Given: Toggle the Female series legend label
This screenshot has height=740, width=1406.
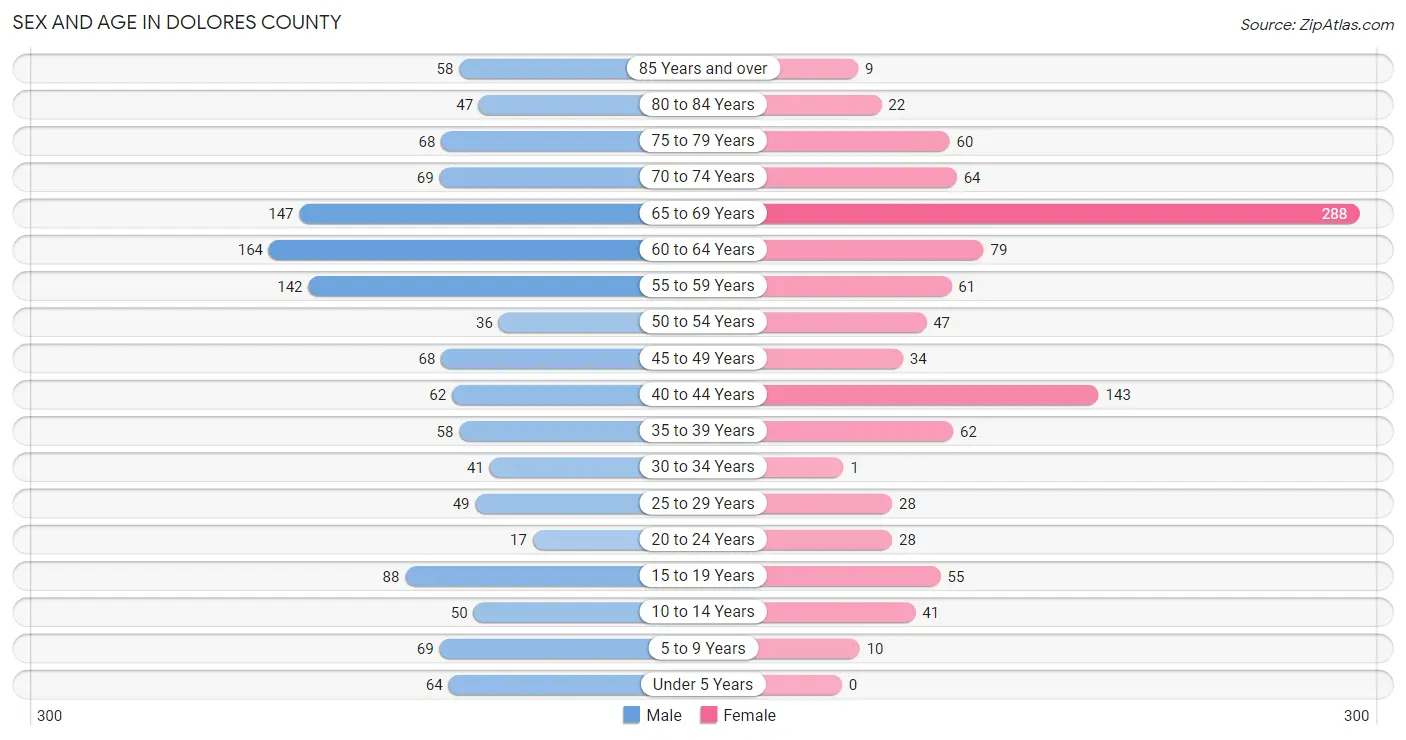Looking at the screenshot, I should pyautogui.click(x=750, y=715).
